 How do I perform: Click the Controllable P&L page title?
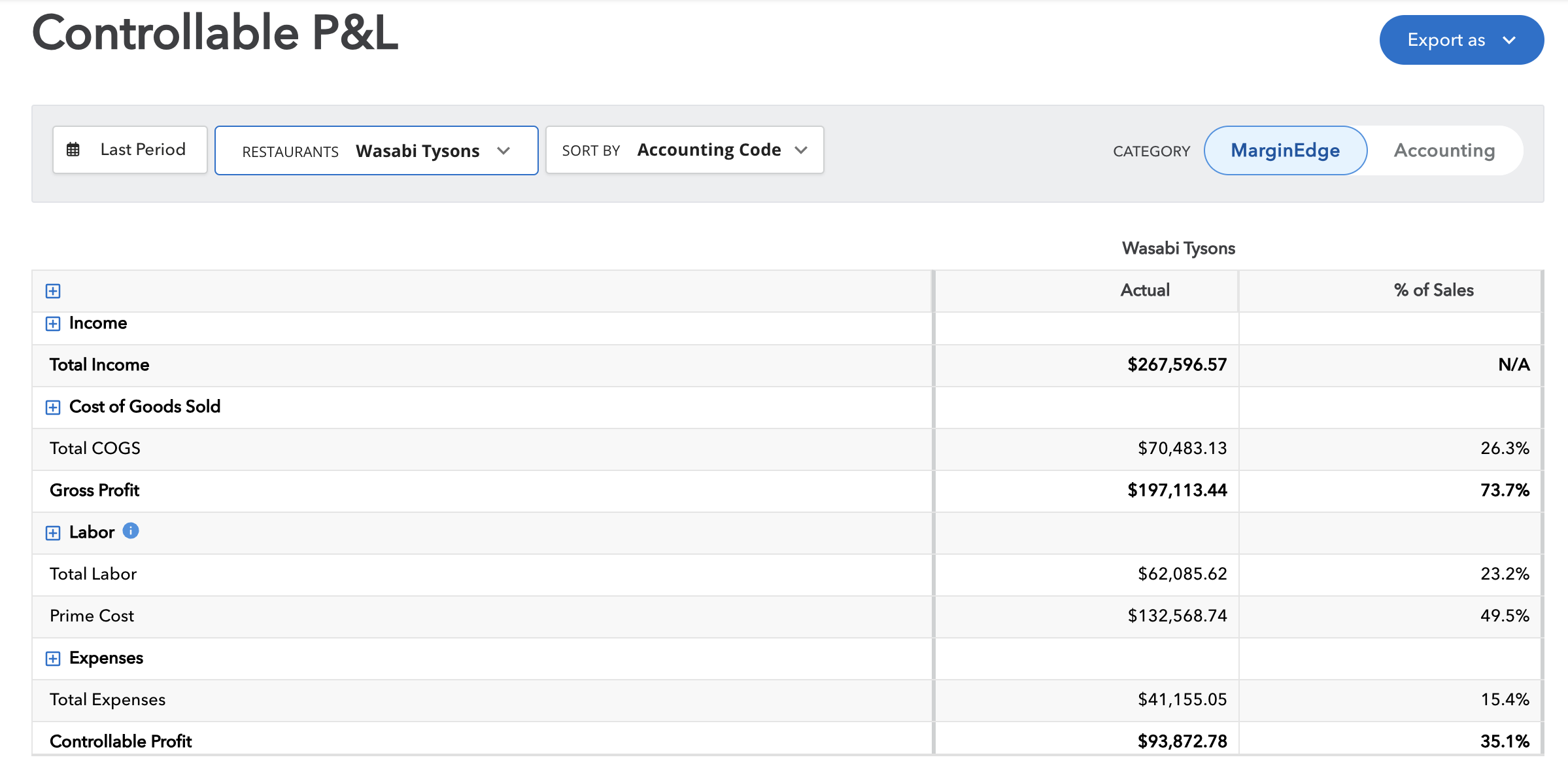[x=215, y=33]
